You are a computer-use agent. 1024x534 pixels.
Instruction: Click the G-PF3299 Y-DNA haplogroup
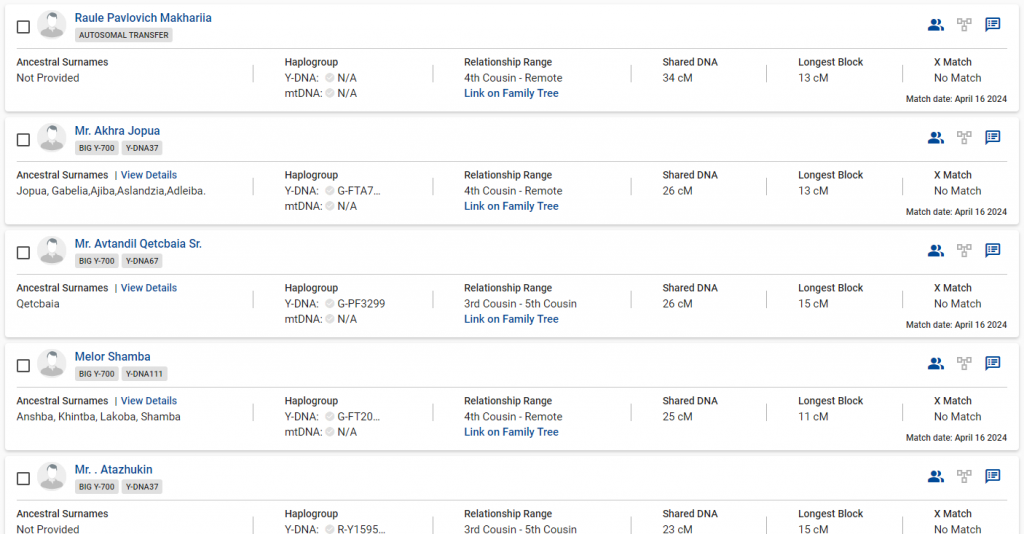[x=361, y=304]
